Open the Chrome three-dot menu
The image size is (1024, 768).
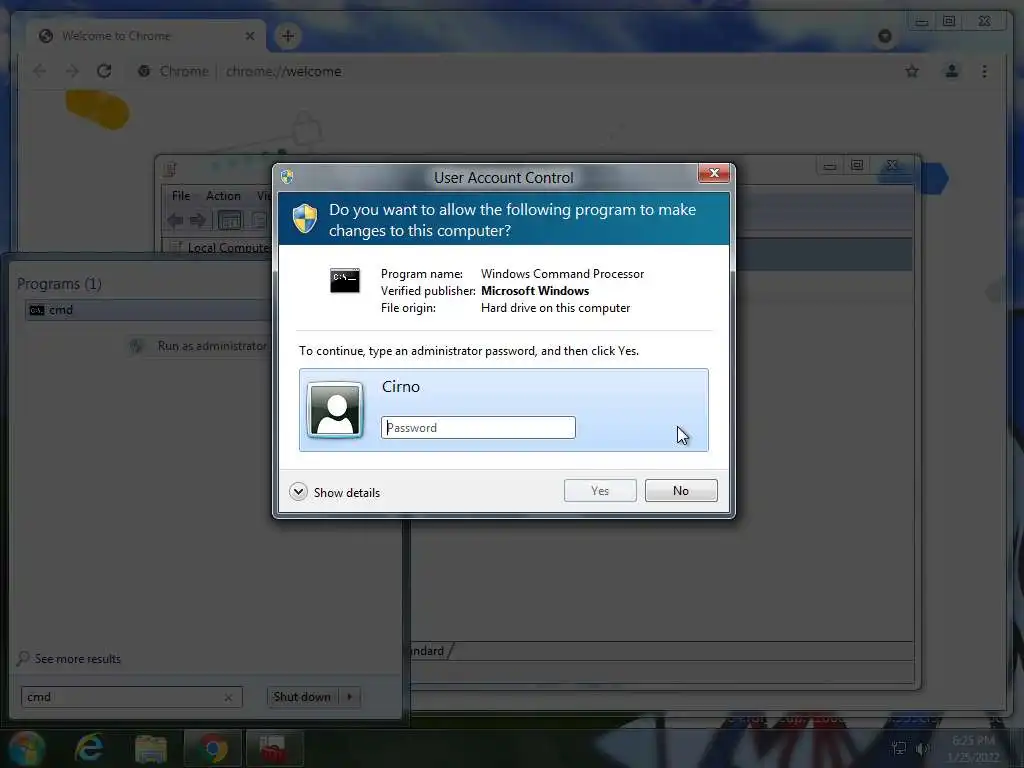pyautogui.click(x=984, y=71)
